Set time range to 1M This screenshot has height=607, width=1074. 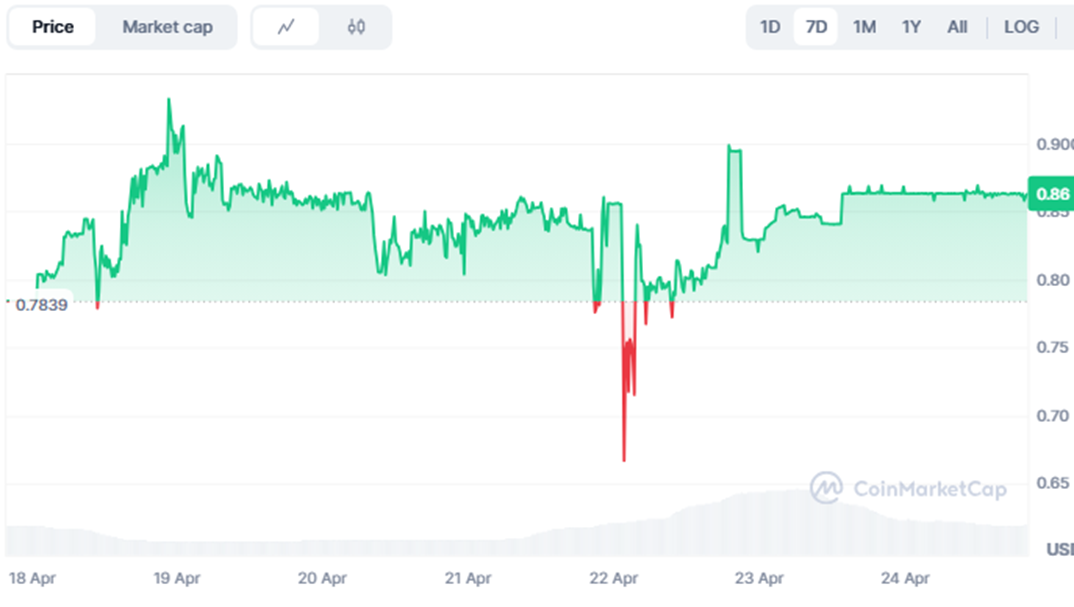click(x=864, y=27)
